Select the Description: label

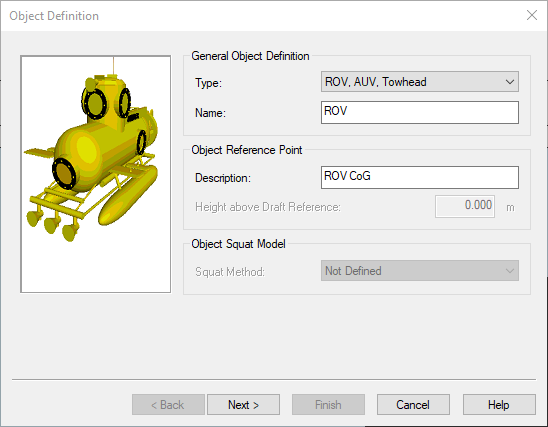tap(223, 178)
